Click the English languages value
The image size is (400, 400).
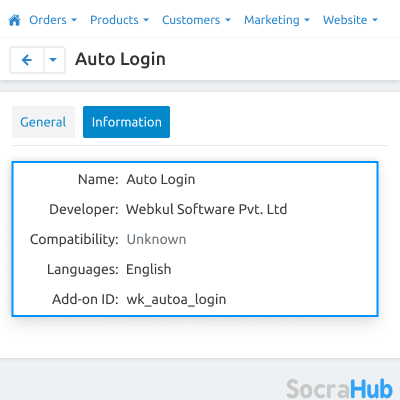coord(149,269)
